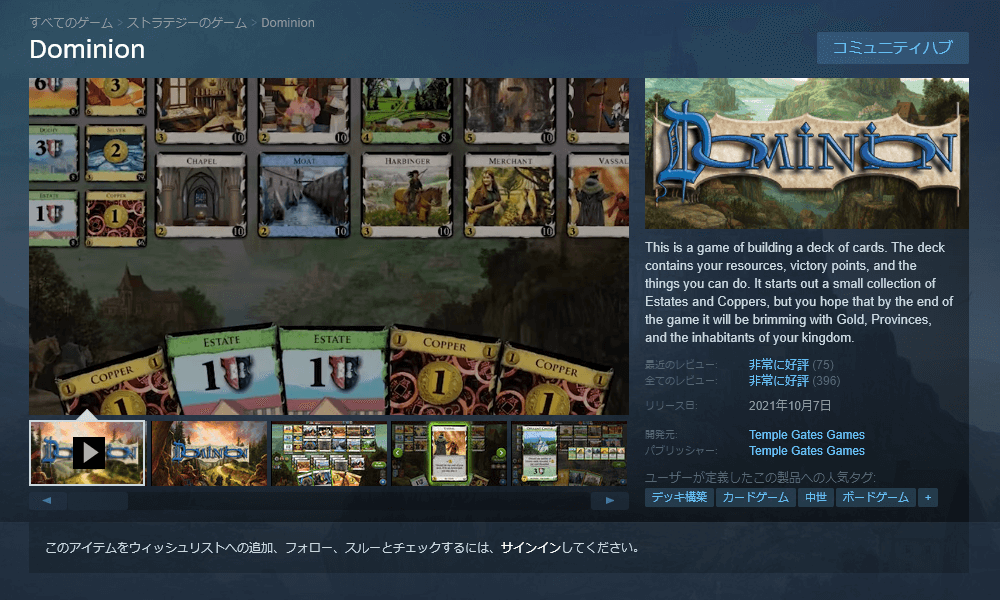Open the third thumbnail showing the card grid
The height and width of the screenshot is (600, 1000).
(329, 453)
